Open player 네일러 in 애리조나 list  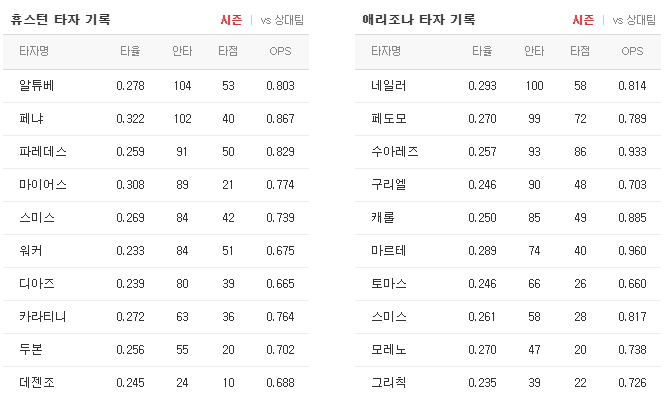[x=388, y=86]
